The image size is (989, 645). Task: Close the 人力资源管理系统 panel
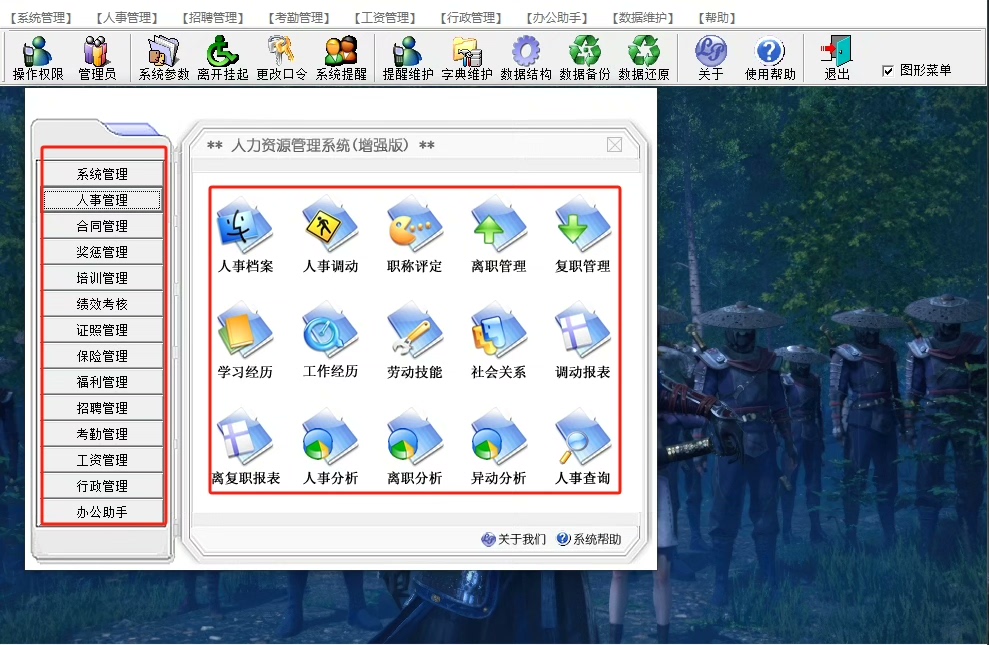tap(614, 145)
